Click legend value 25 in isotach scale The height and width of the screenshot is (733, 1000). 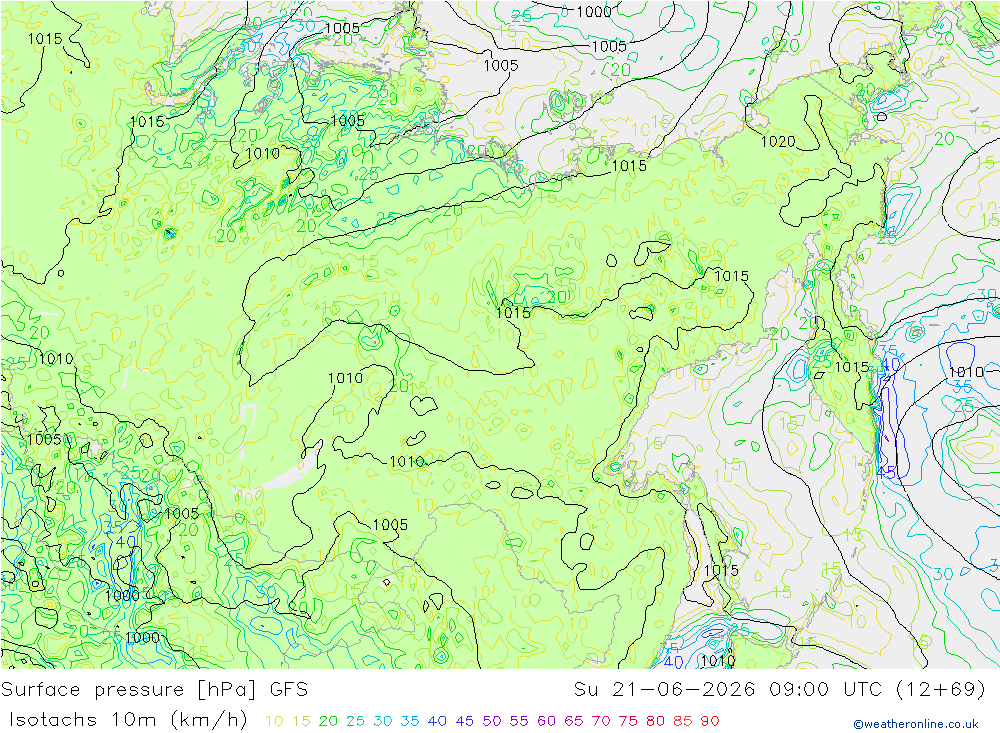(x=355, y=721)
